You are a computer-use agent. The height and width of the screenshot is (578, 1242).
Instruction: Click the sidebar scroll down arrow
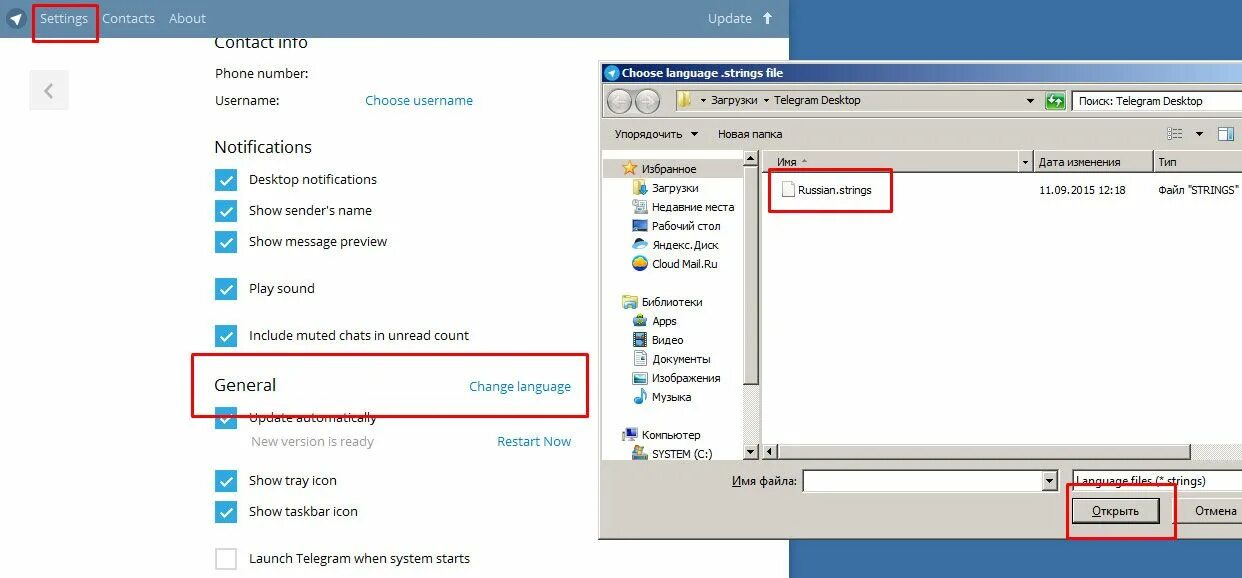(751, 453)
